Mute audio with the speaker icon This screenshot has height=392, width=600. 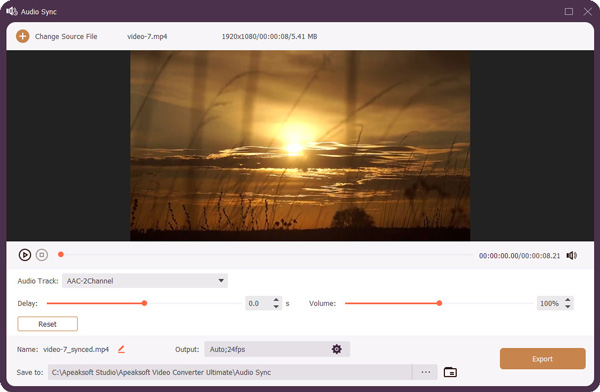572,255
